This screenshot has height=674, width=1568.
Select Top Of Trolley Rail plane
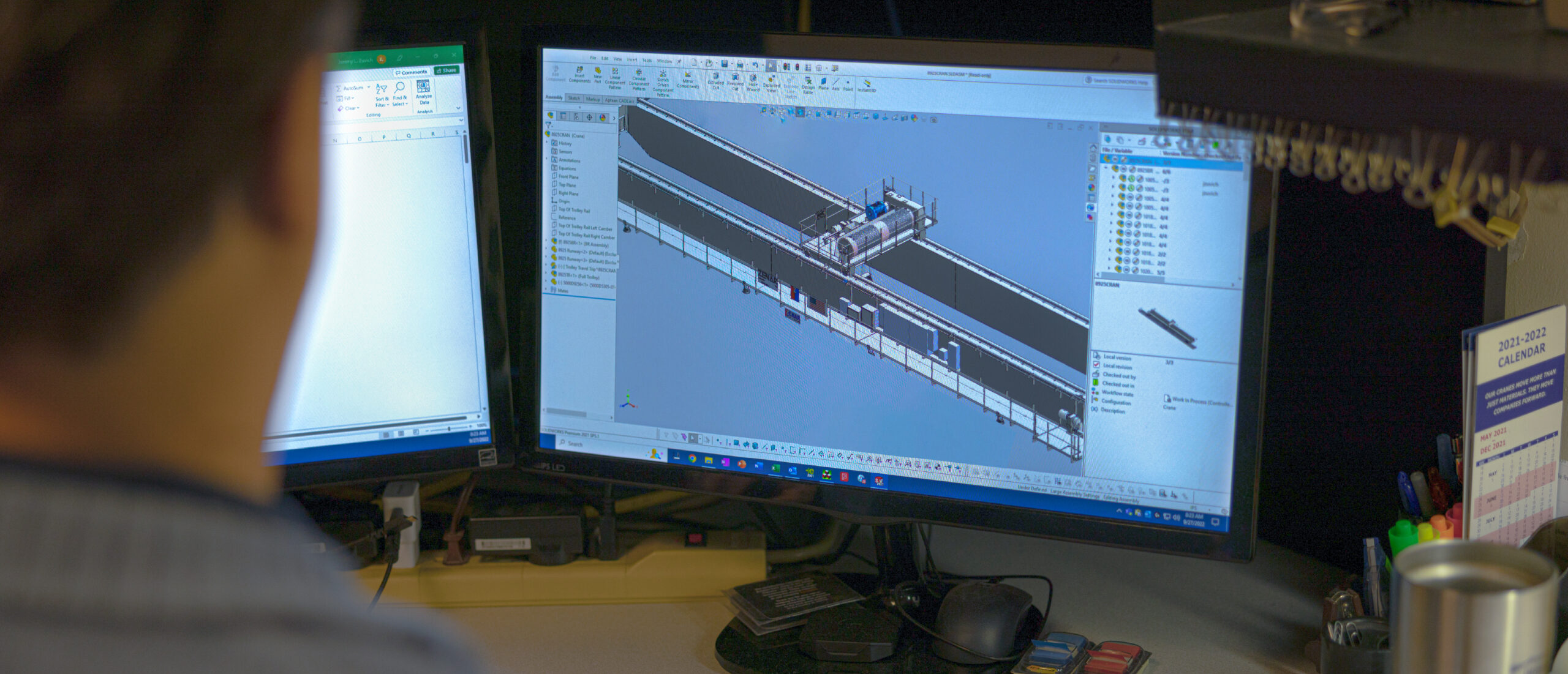click(571, 209)
